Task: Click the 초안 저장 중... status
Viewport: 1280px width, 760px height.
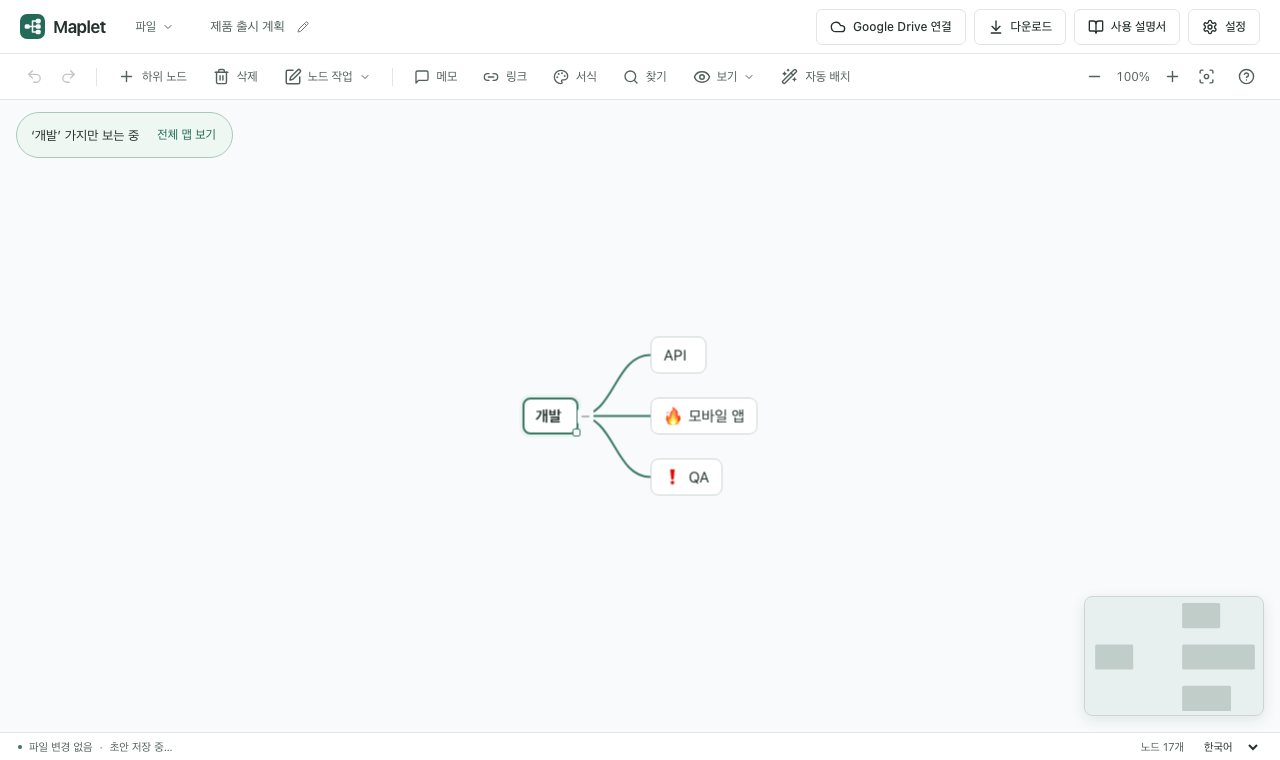Action: 141,747
